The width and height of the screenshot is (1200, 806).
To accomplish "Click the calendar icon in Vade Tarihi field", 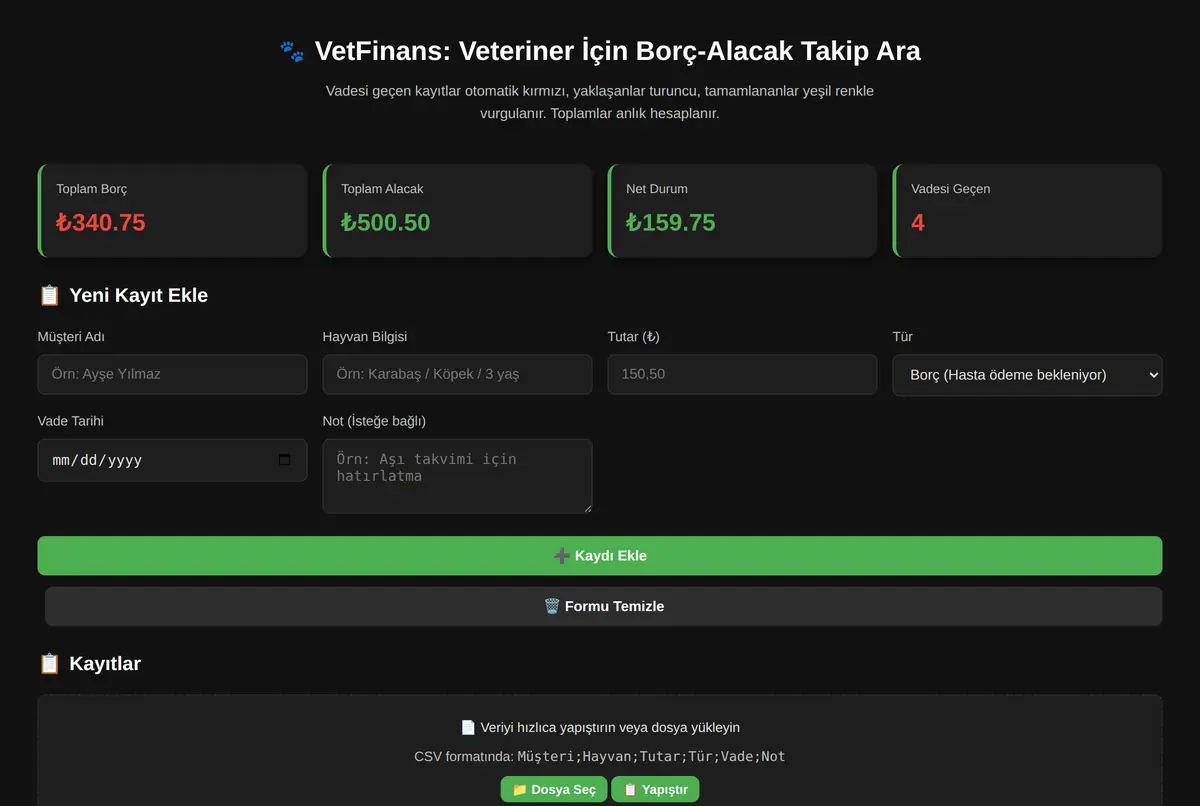I will click(x=284, y=460).
